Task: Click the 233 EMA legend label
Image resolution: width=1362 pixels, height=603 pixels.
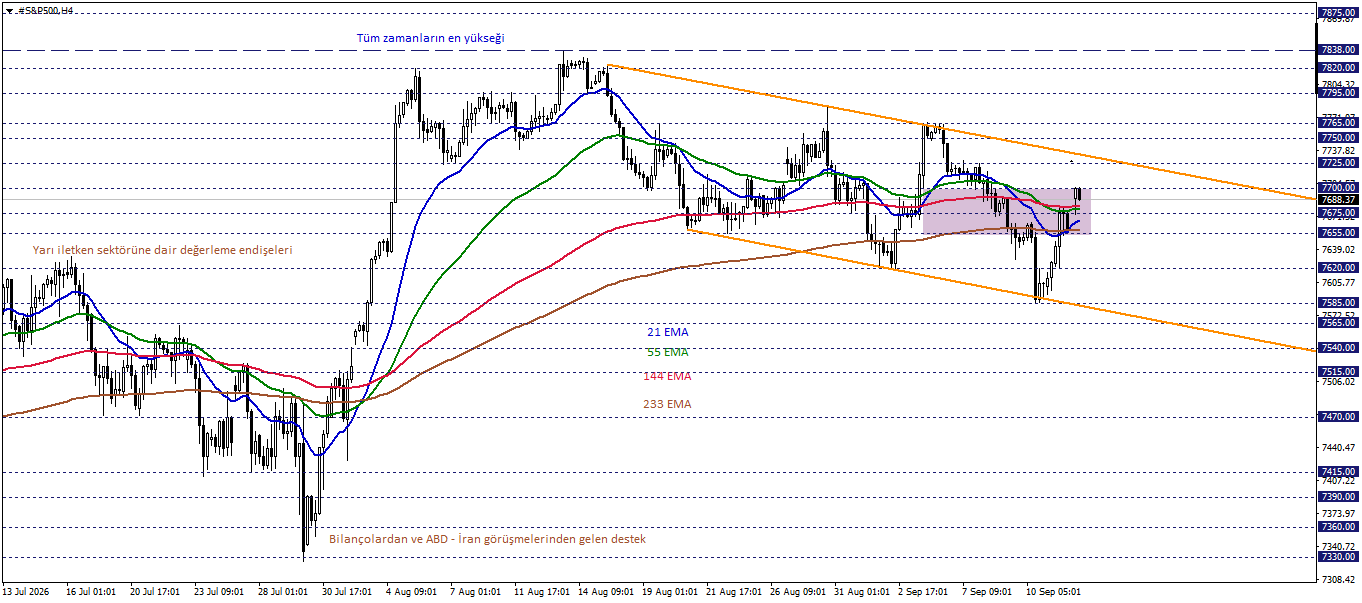Action: coord(667,404)
